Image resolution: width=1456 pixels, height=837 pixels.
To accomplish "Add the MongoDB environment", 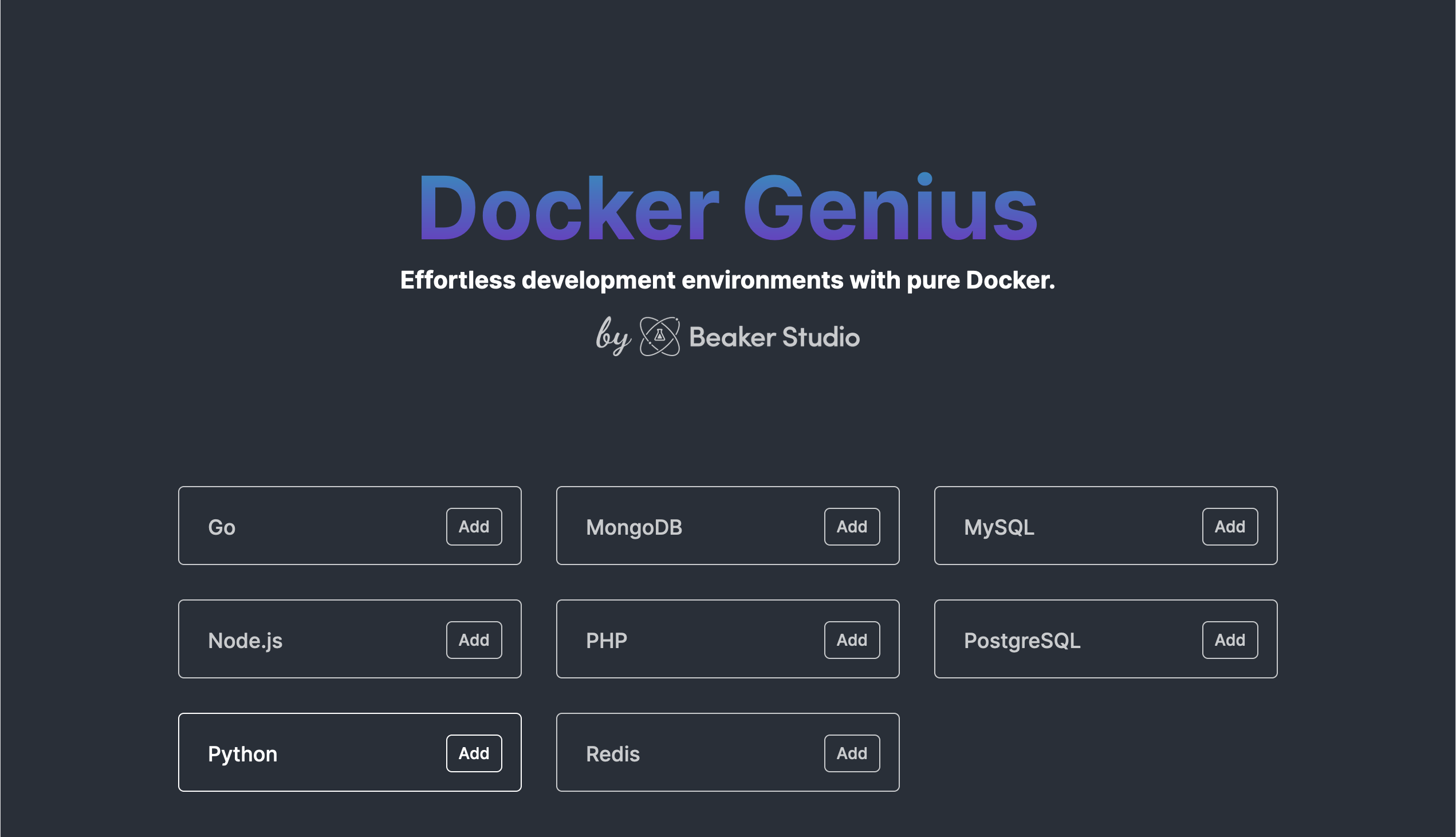I will [851, 526].
